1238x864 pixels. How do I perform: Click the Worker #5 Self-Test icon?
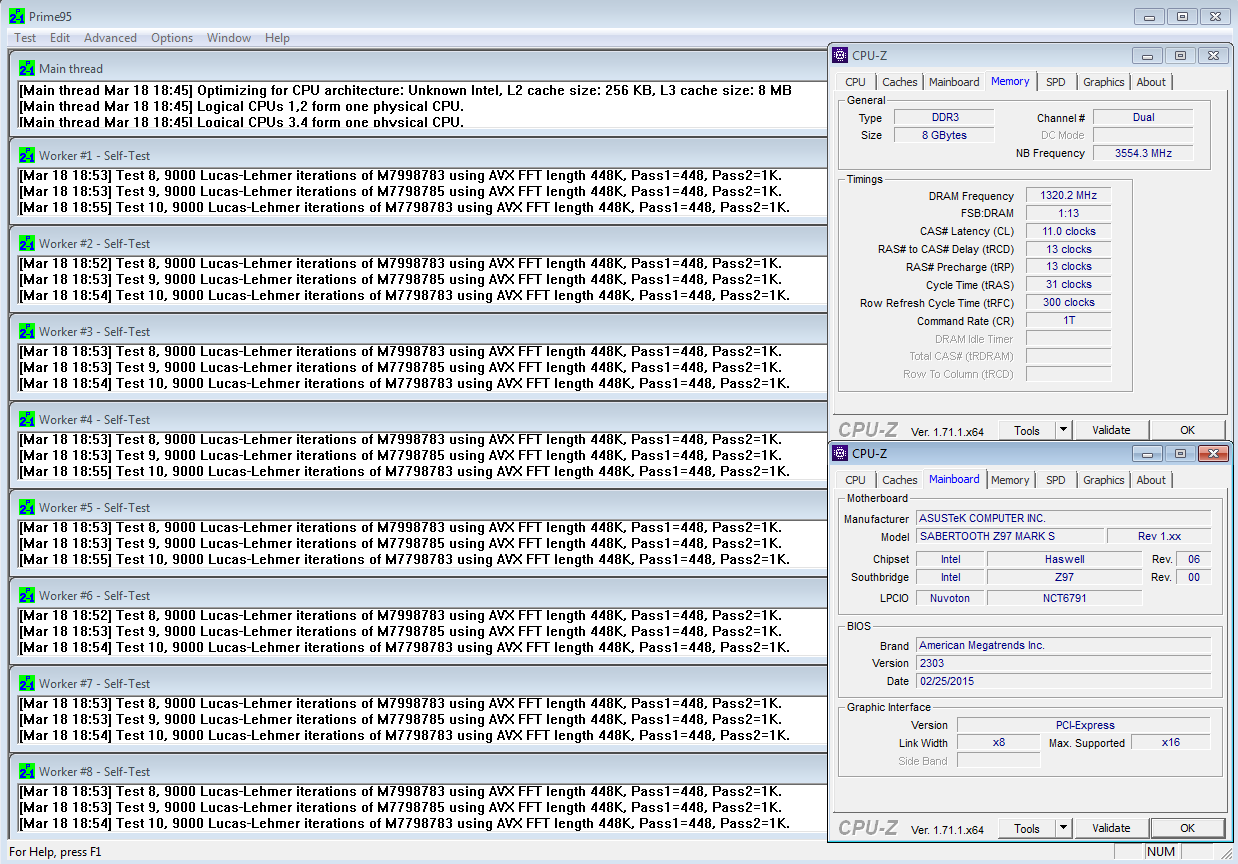click(x=27, y=508)
